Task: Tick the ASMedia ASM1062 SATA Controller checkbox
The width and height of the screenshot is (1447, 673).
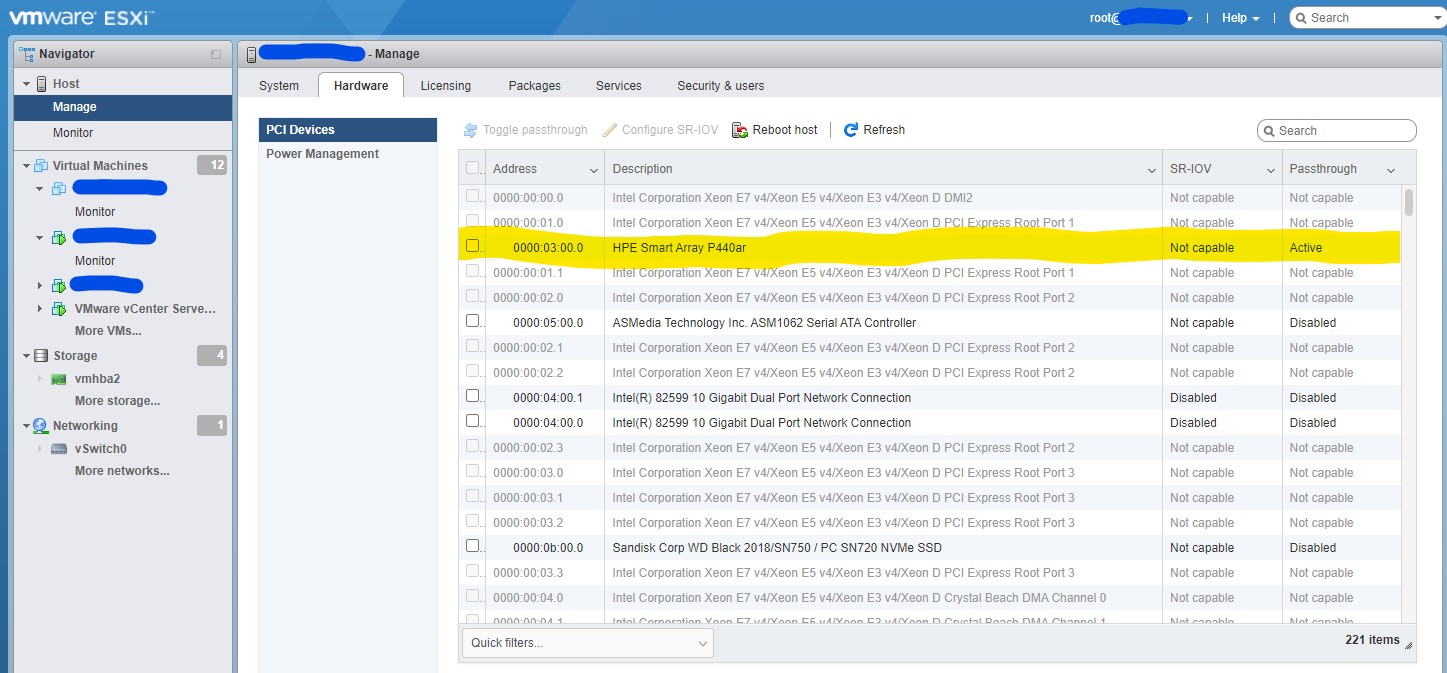Action: (x=473, y=321)
